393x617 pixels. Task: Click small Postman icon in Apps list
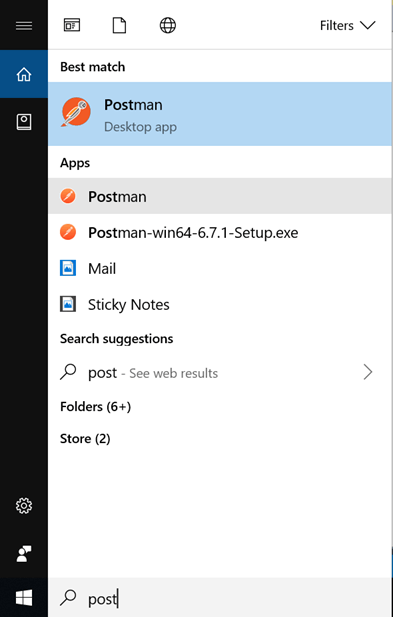[x=68, y=196]
